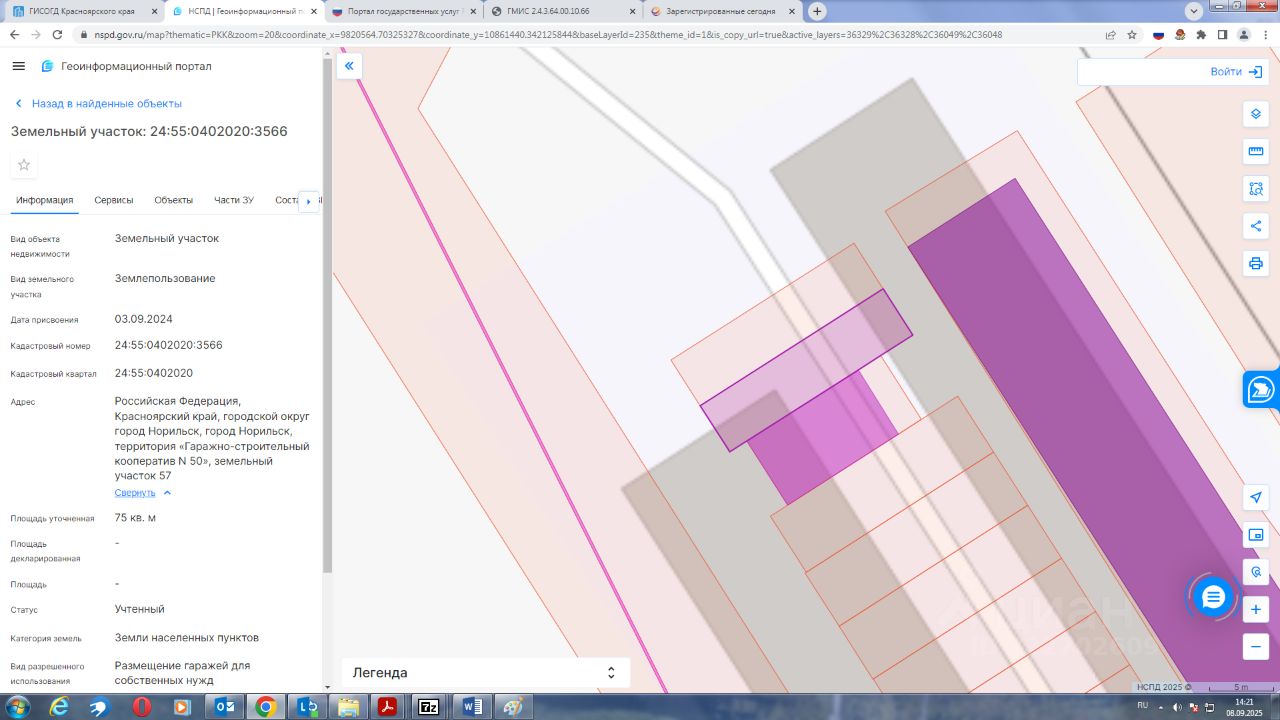1280x720 pixels.
Task: Go back in browser history
Action: tap(14, 34)
